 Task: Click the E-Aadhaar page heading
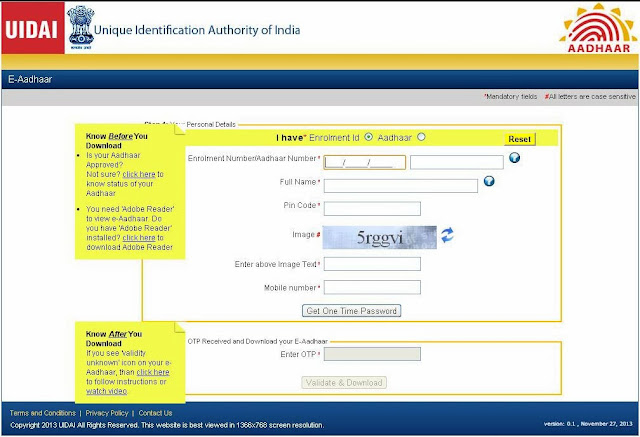coord(30,79)
